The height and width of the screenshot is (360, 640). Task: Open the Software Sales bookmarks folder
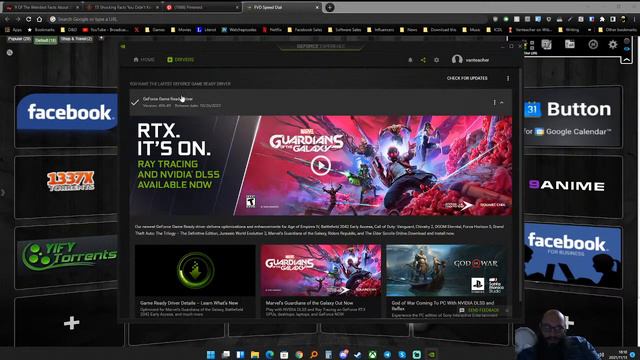pos(344,30)
